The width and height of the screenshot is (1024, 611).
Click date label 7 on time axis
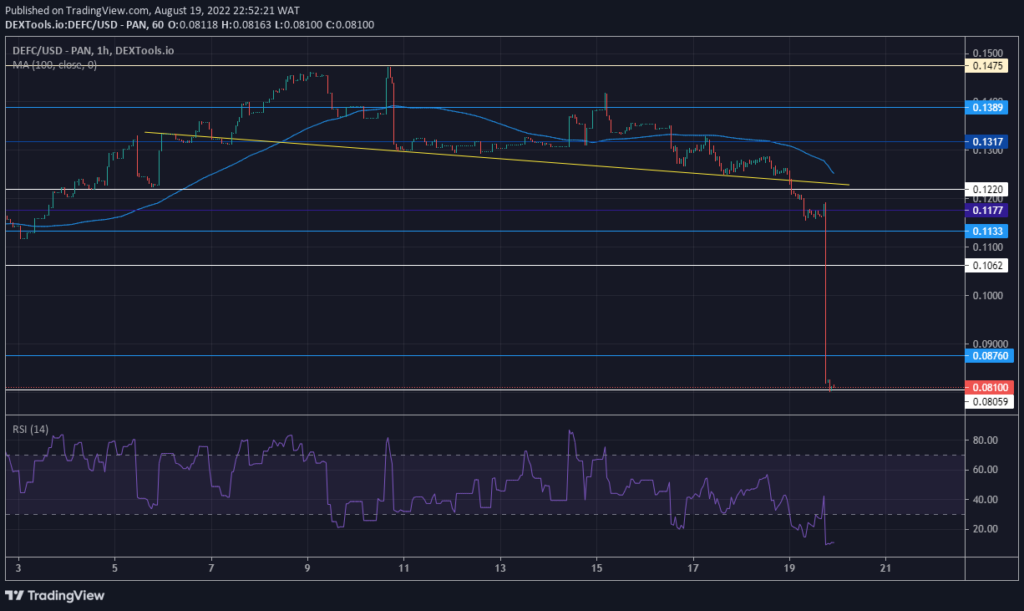[211, 568]
